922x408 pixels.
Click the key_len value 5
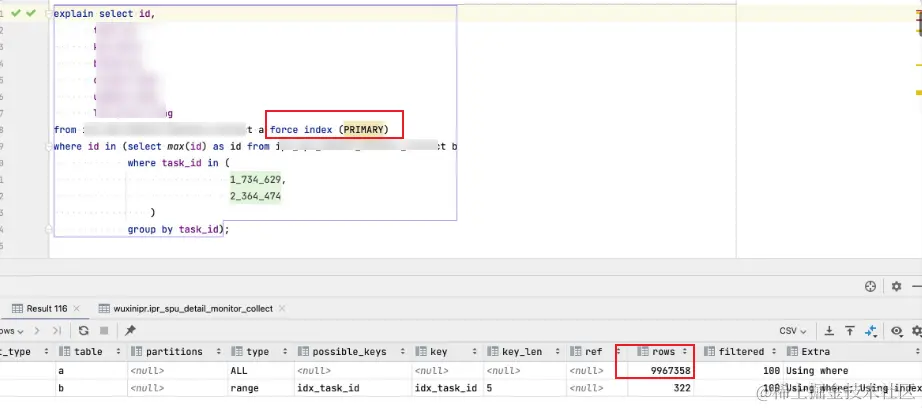coord(488,388)
